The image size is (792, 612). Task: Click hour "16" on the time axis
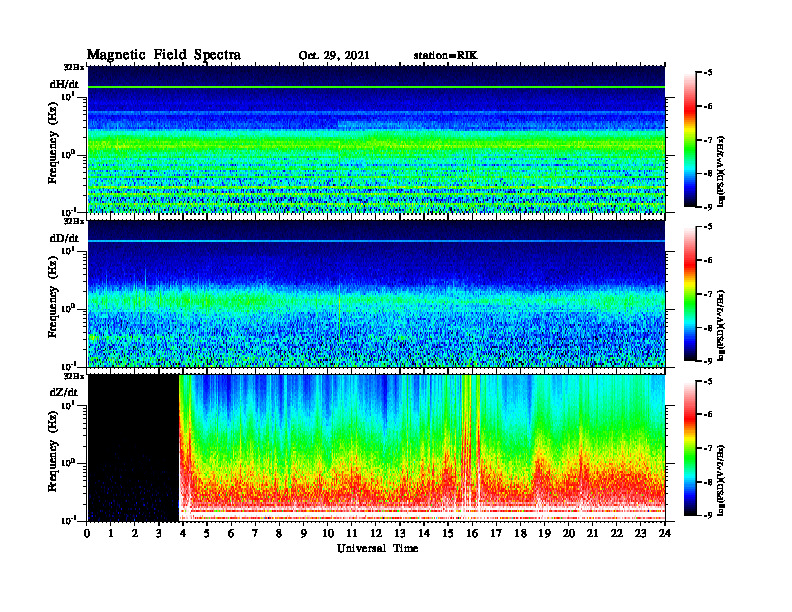pos(472,534)
